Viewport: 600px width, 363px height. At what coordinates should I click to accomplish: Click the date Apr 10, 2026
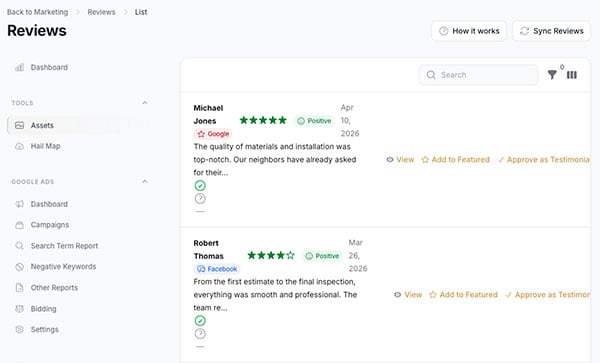click(350, 120)
